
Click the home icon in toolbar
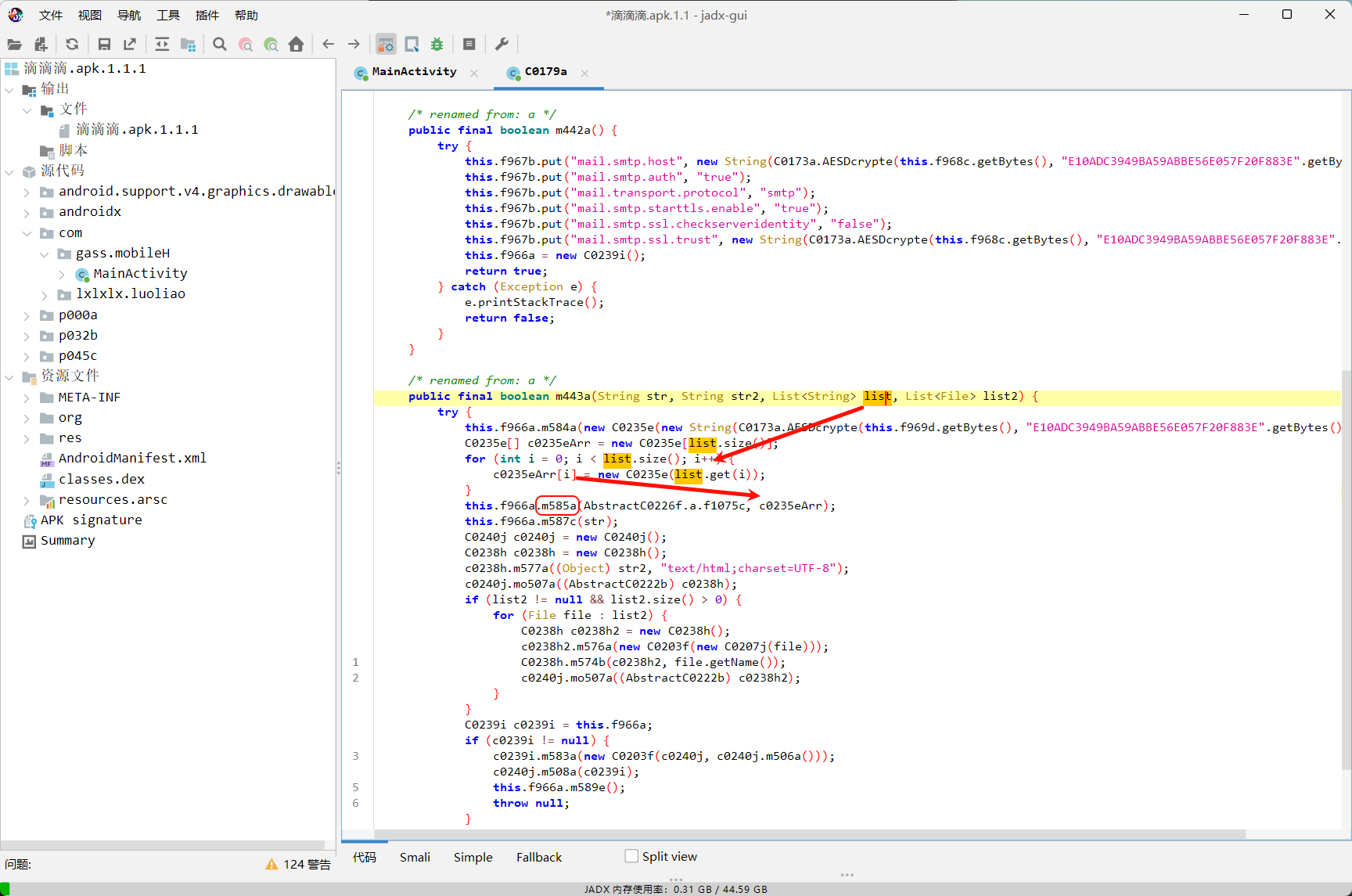coord(296,45)
